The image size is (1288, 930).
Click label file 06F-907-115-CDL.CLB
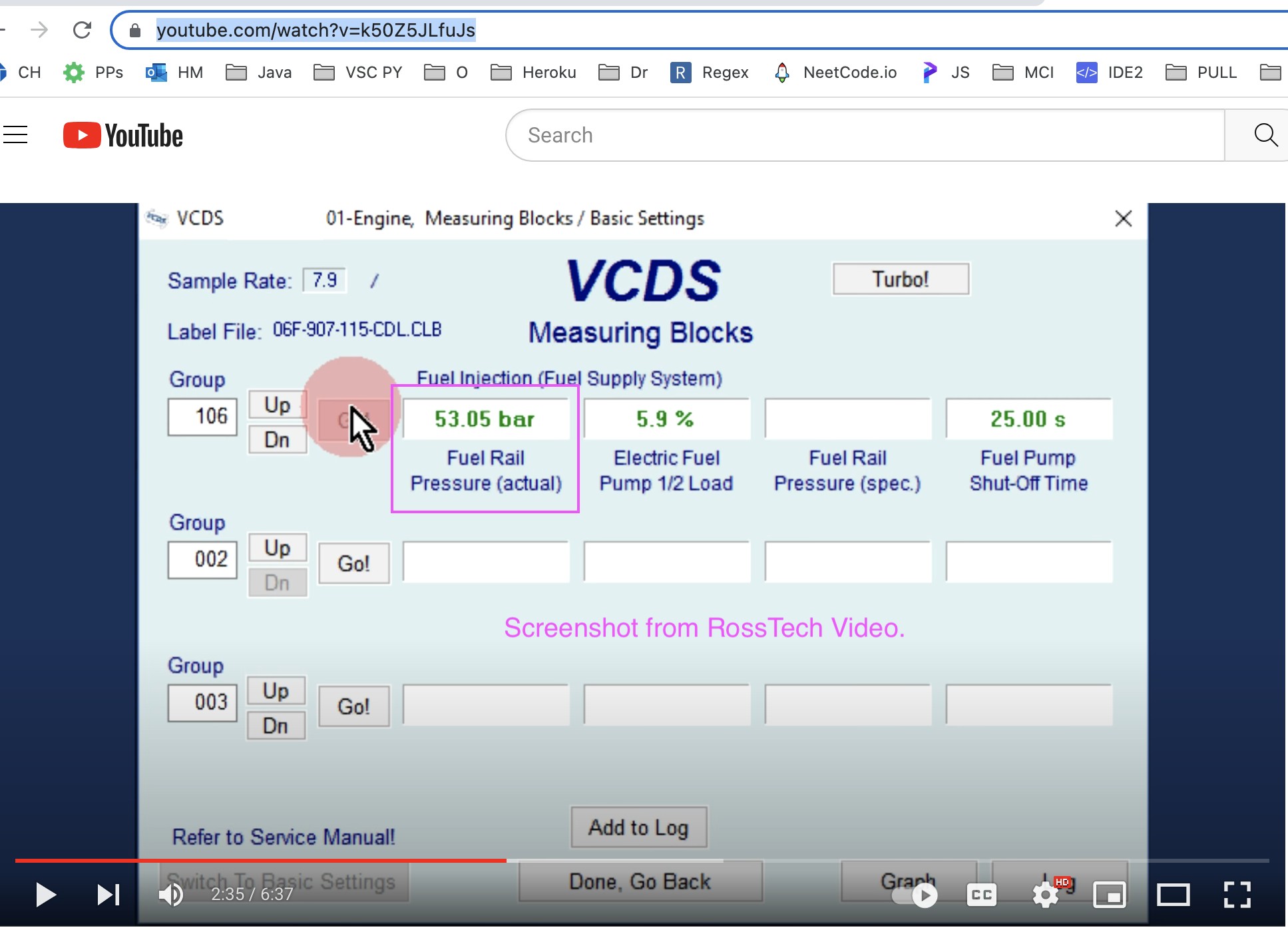[357, 330]
